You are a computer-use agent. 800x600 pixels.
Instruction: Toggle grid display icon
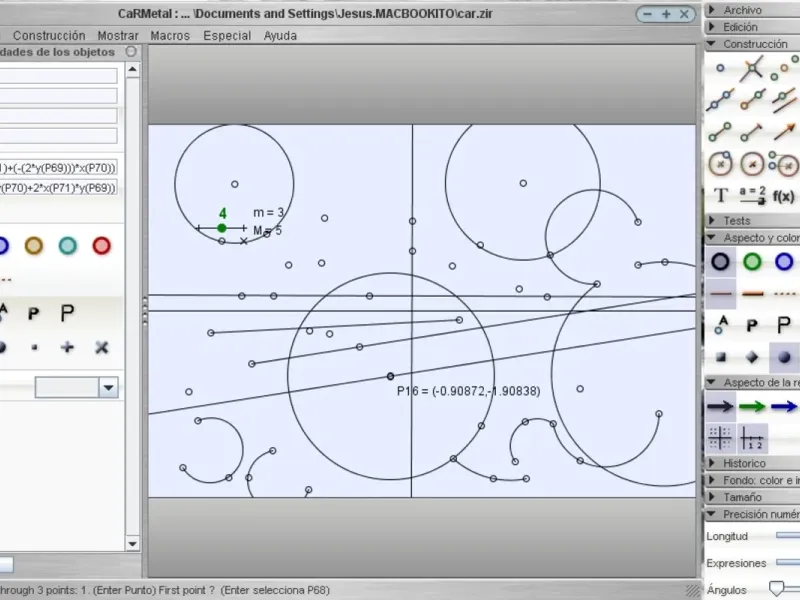point(720,438)
